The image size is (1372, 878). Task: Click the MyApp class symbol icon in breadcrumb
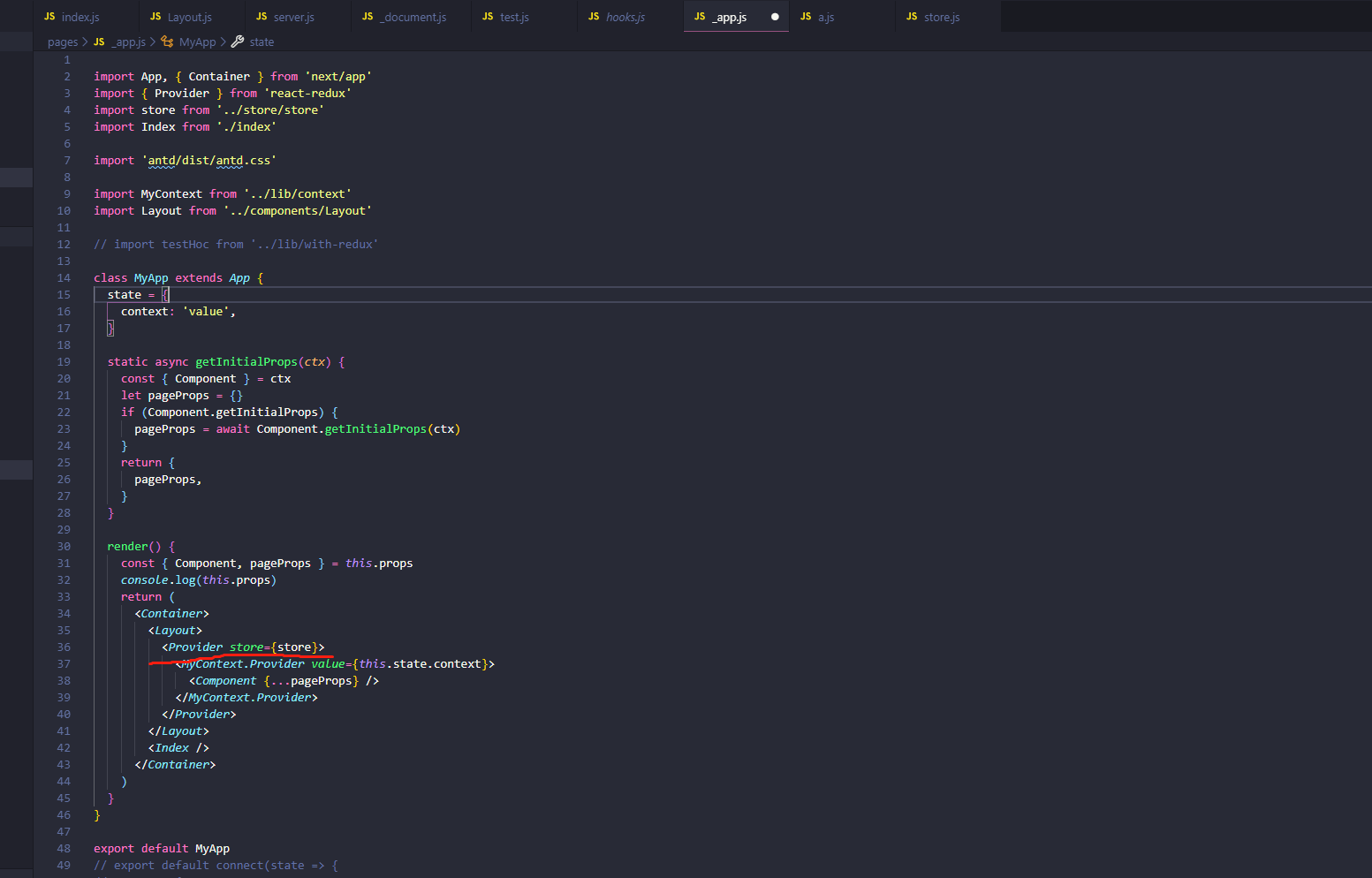click(167, 42)
